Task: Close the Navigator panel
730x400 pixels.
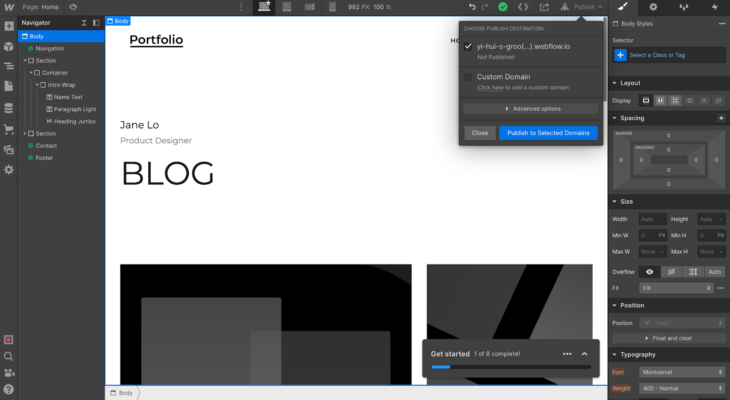Action: 84,22
